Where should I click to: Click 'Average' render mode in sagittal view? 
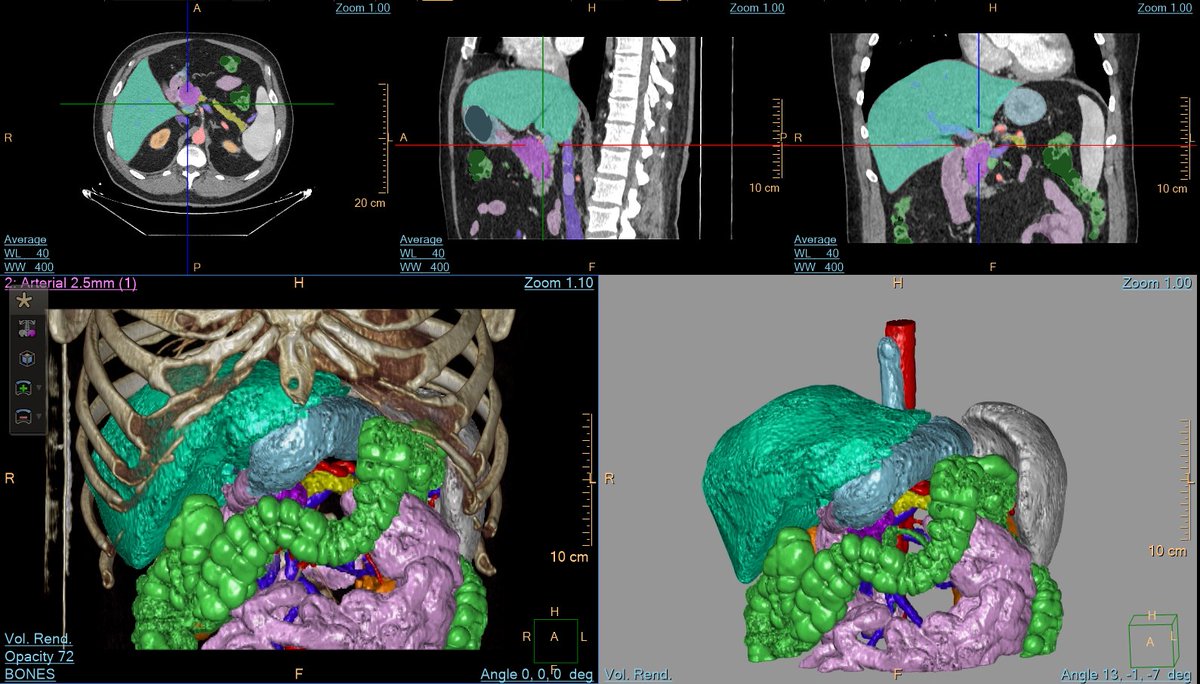pos(421,240)
